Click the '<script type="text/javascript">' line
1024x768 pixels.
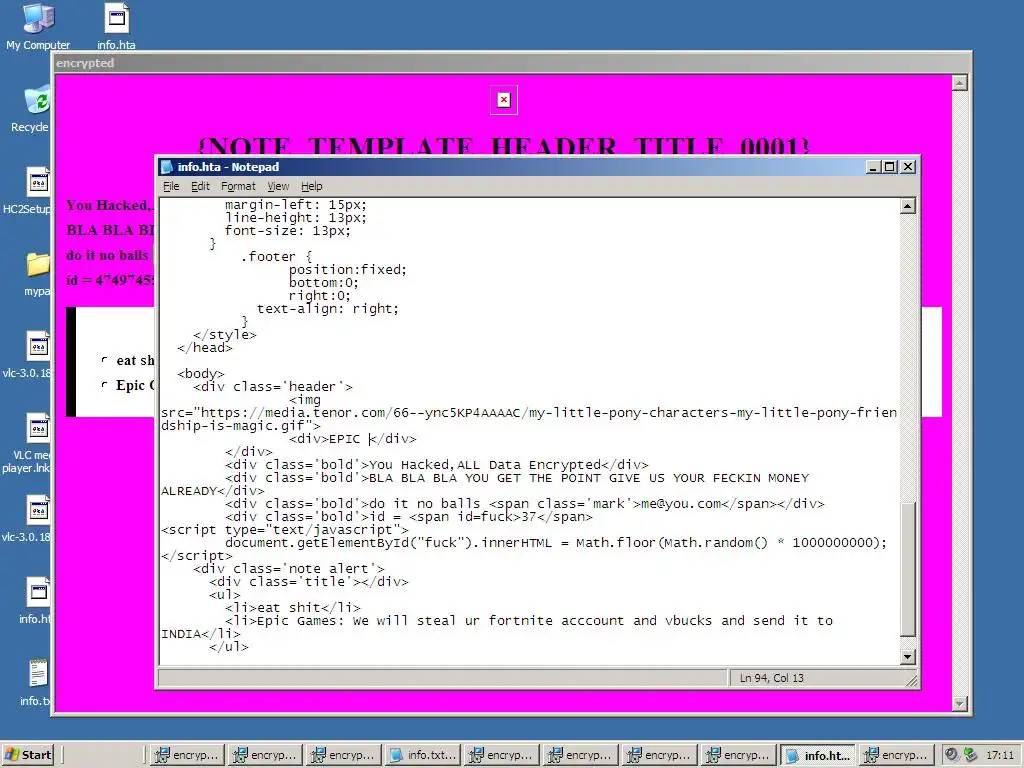click(285, 530)
